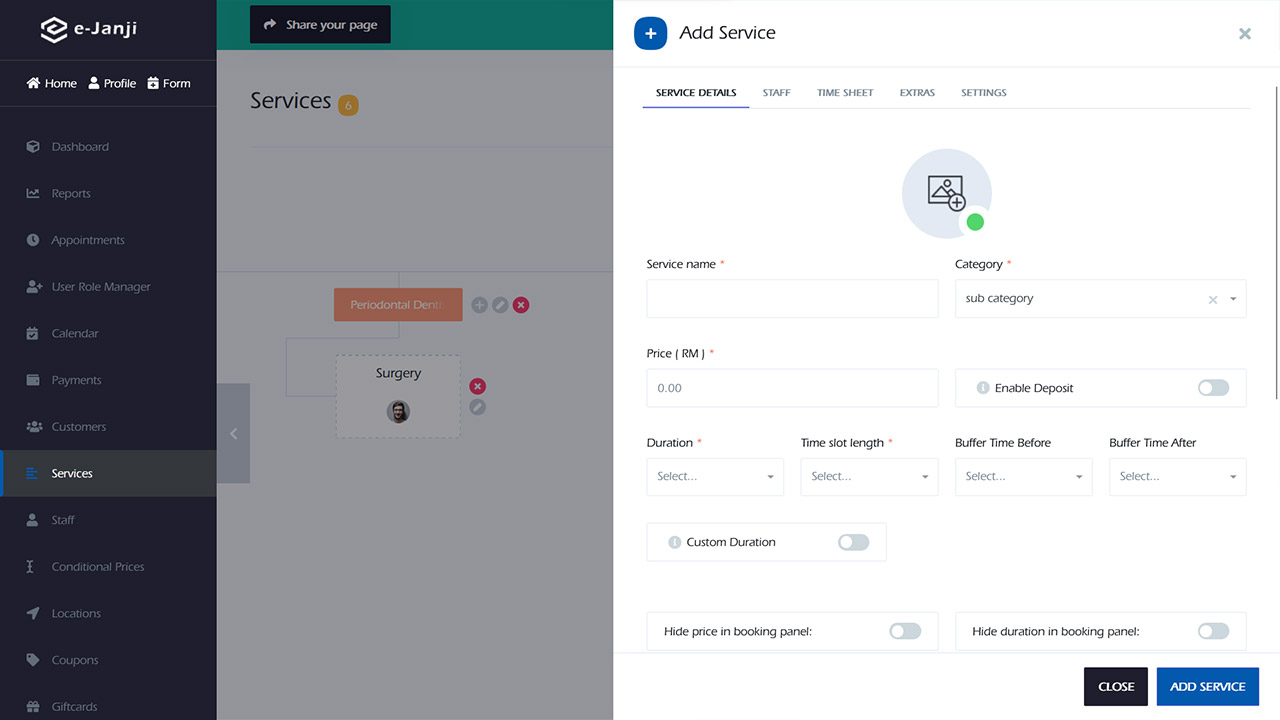Click red delete icon beside Surgery
Screen dimensions: 1280x720
pyautogui.click(x=478, y=386)
